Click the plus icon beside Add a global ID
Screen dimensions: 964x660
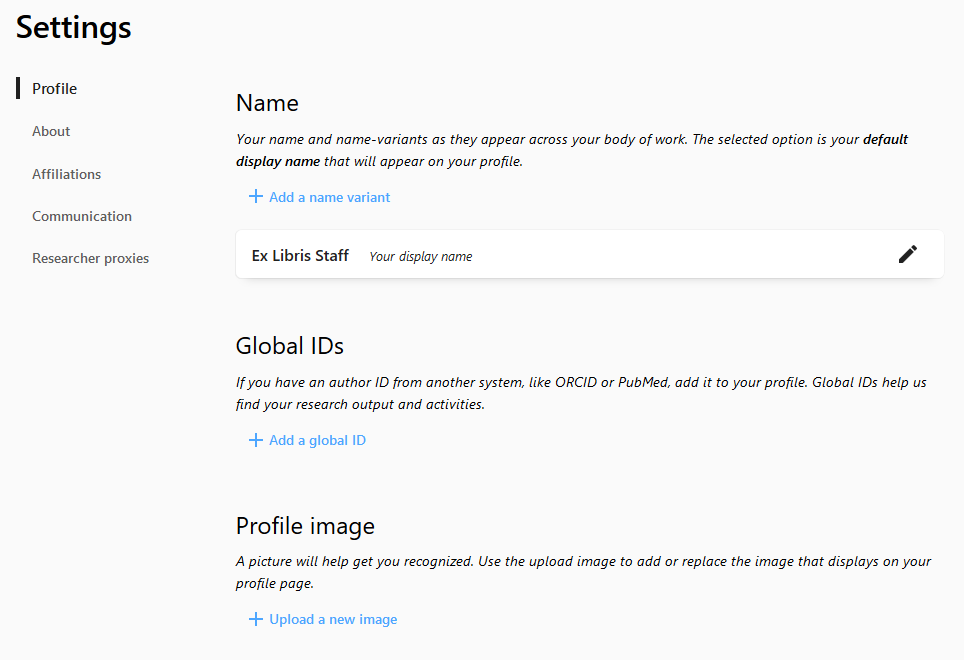(256, 440)
